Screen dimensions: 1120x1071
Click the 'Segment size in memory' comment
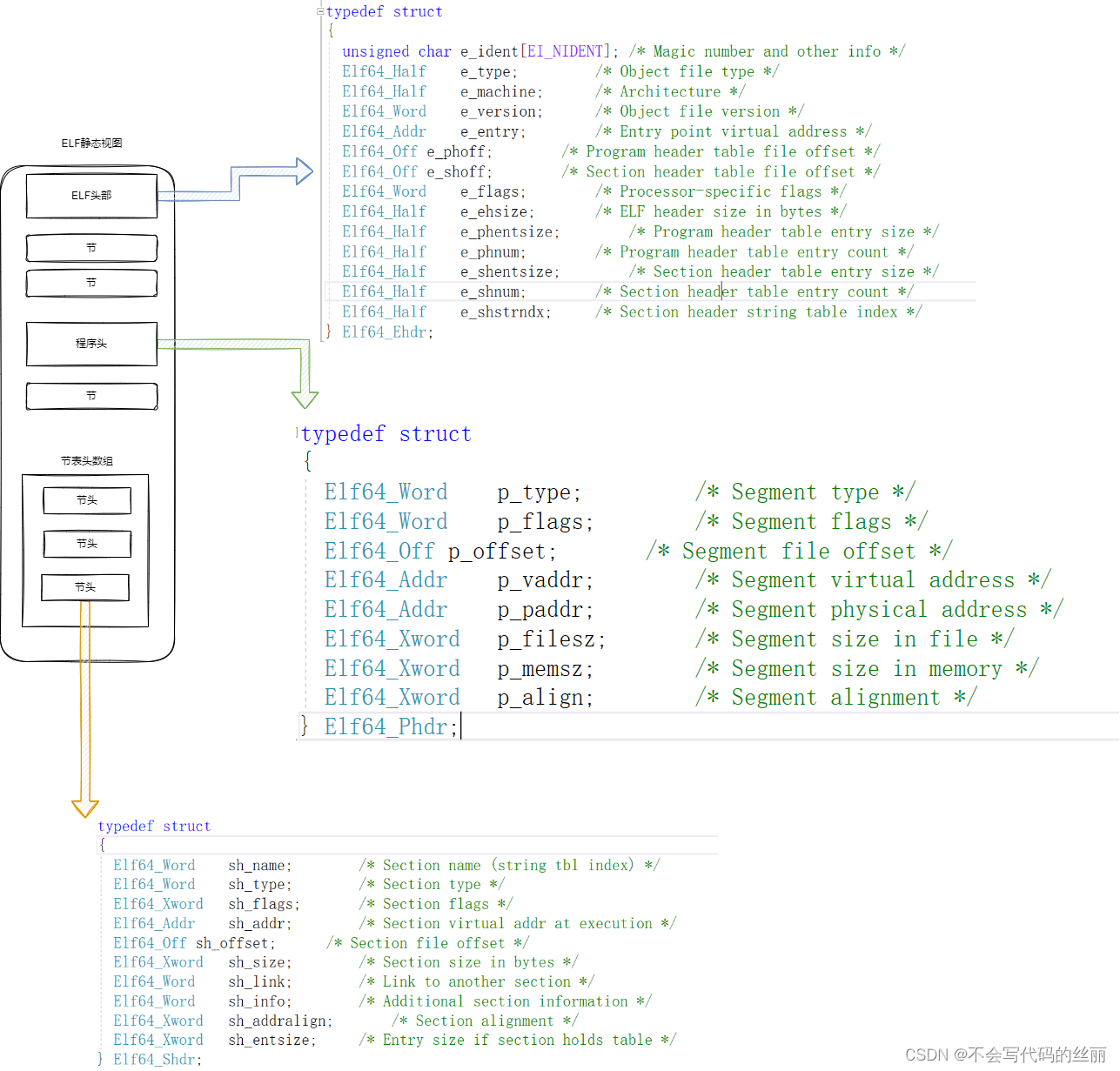coord(867,669)
